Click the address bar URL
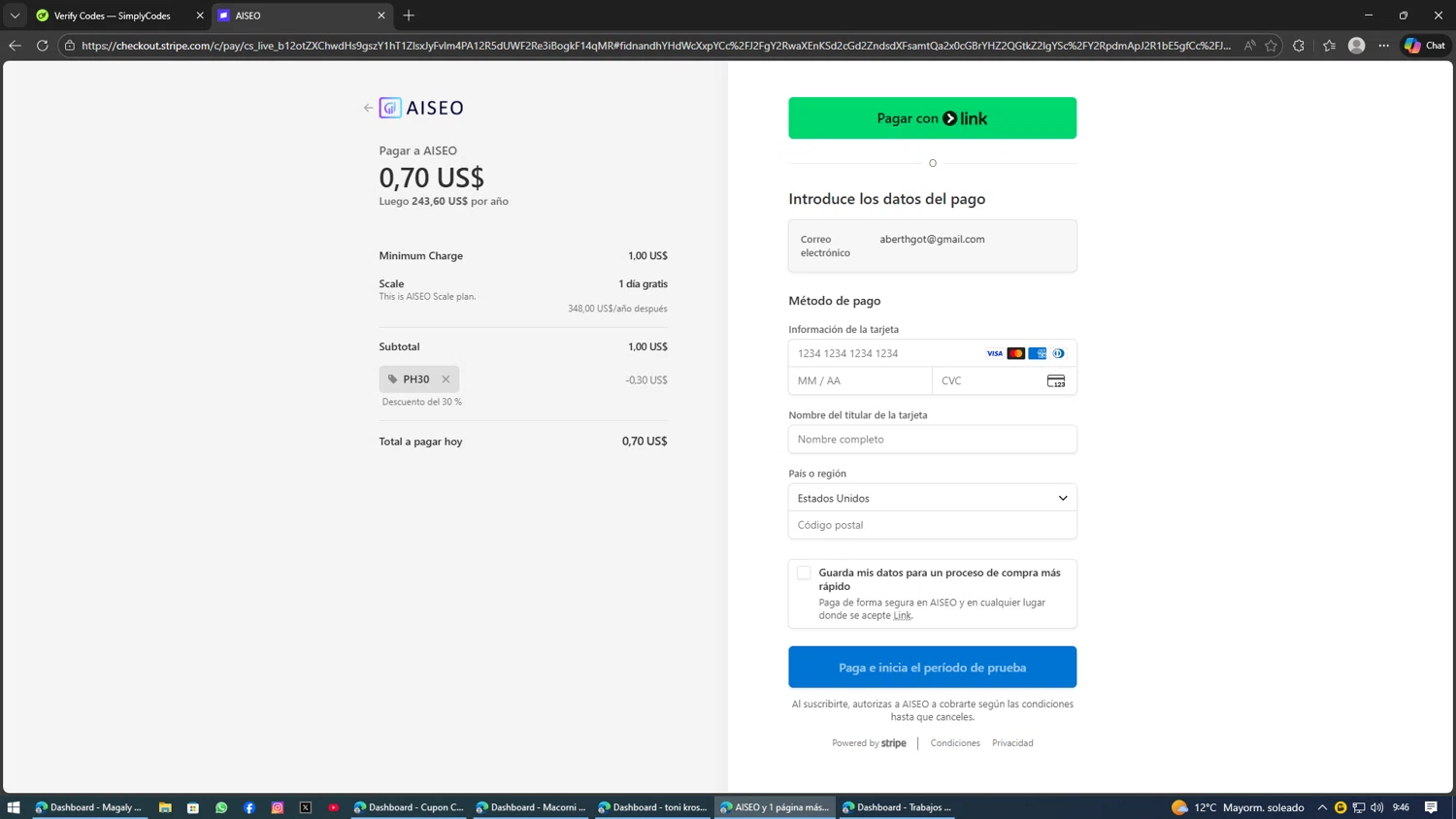 click(656, 46)
